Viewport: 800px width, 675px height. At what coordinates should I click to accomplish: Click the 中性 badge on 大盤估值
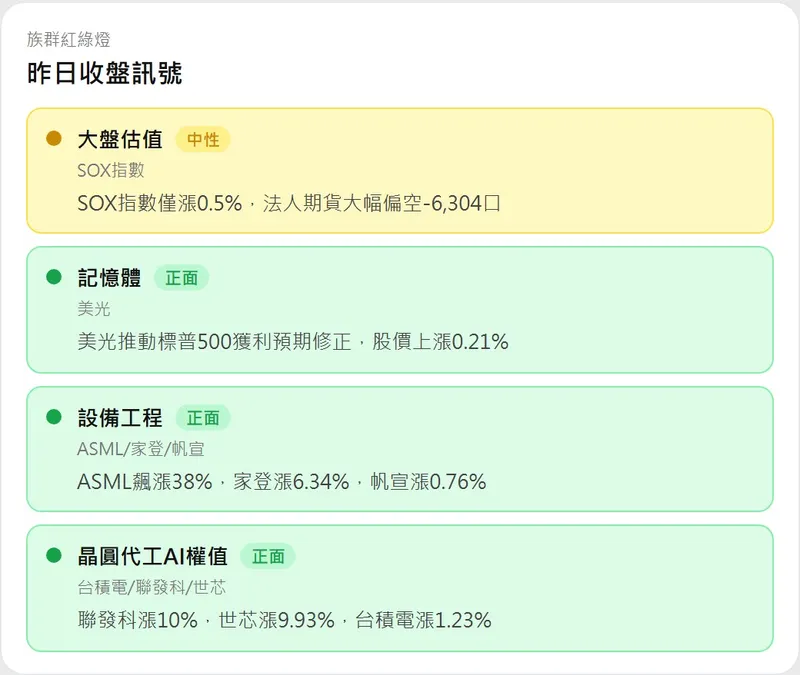203,140
